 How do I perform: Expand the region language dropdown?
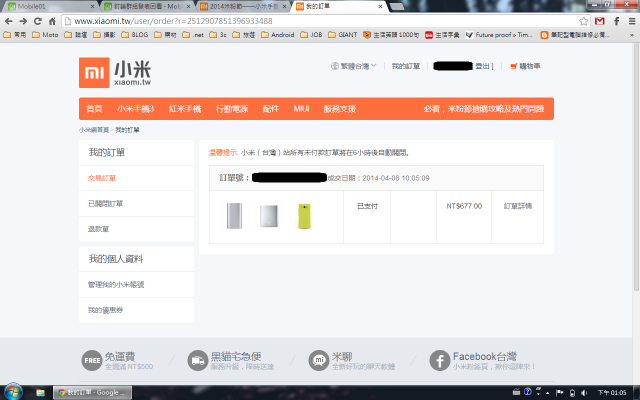353,66
